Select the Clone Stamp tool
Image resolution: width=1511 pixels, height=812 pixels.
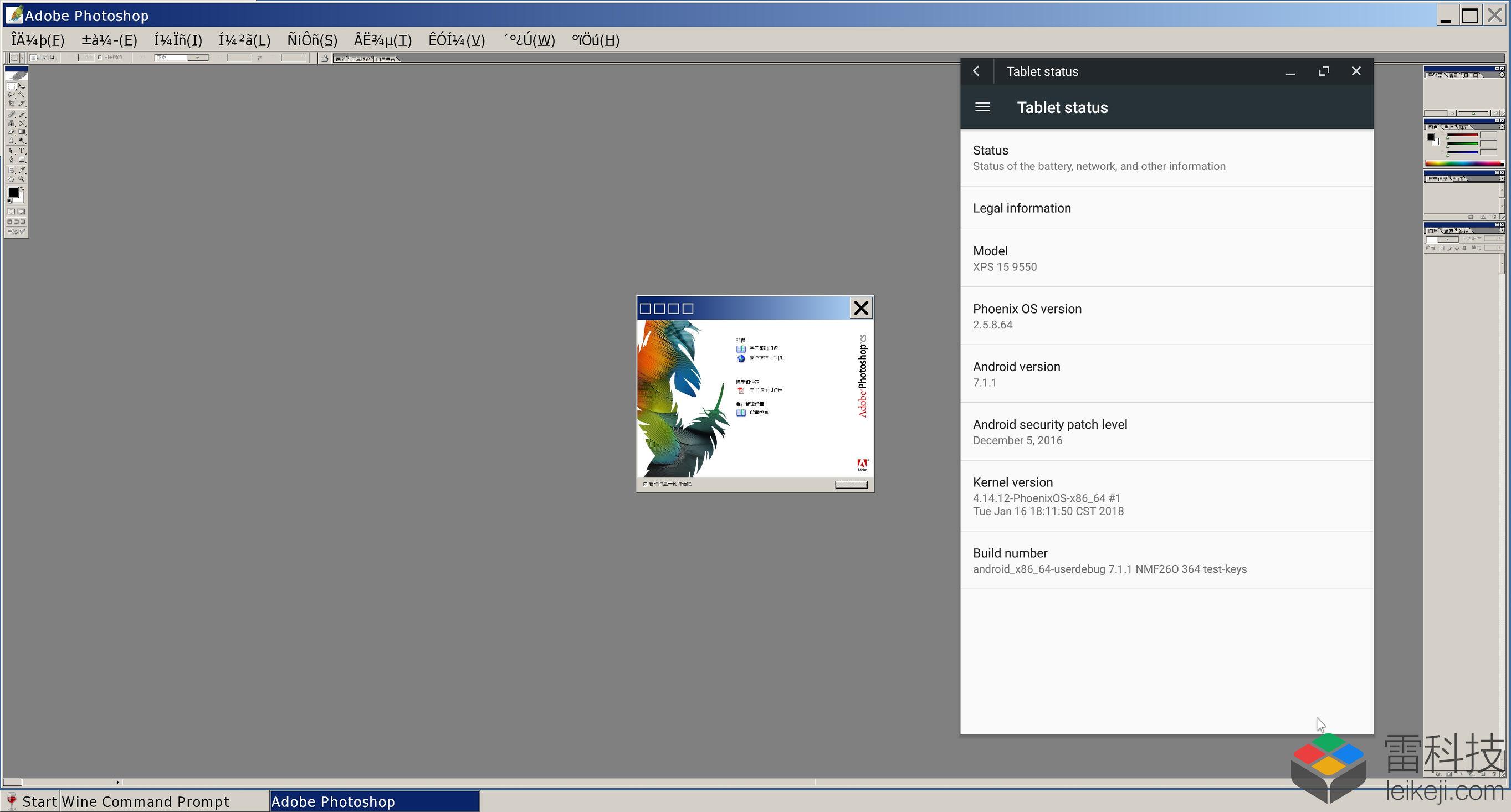12,123
